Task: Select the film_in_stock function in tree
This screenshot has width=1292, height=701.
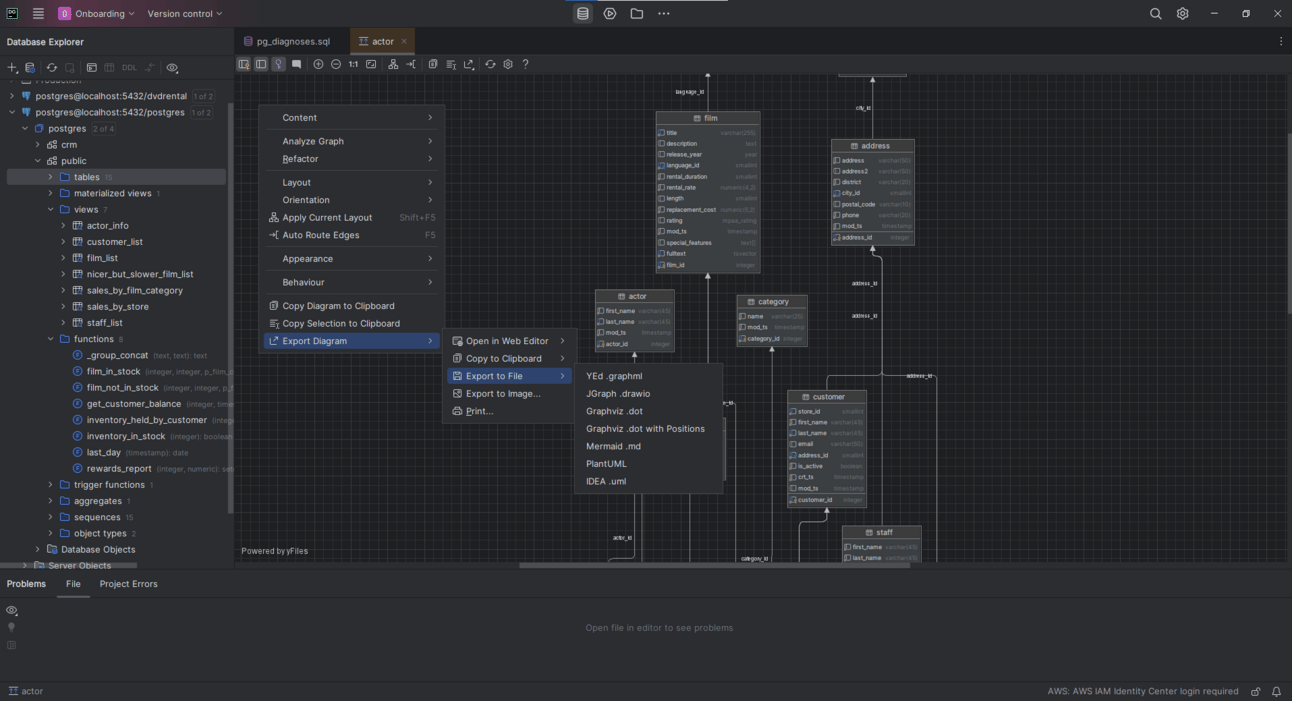Action: pyautogui.click(x=113, y=372)
